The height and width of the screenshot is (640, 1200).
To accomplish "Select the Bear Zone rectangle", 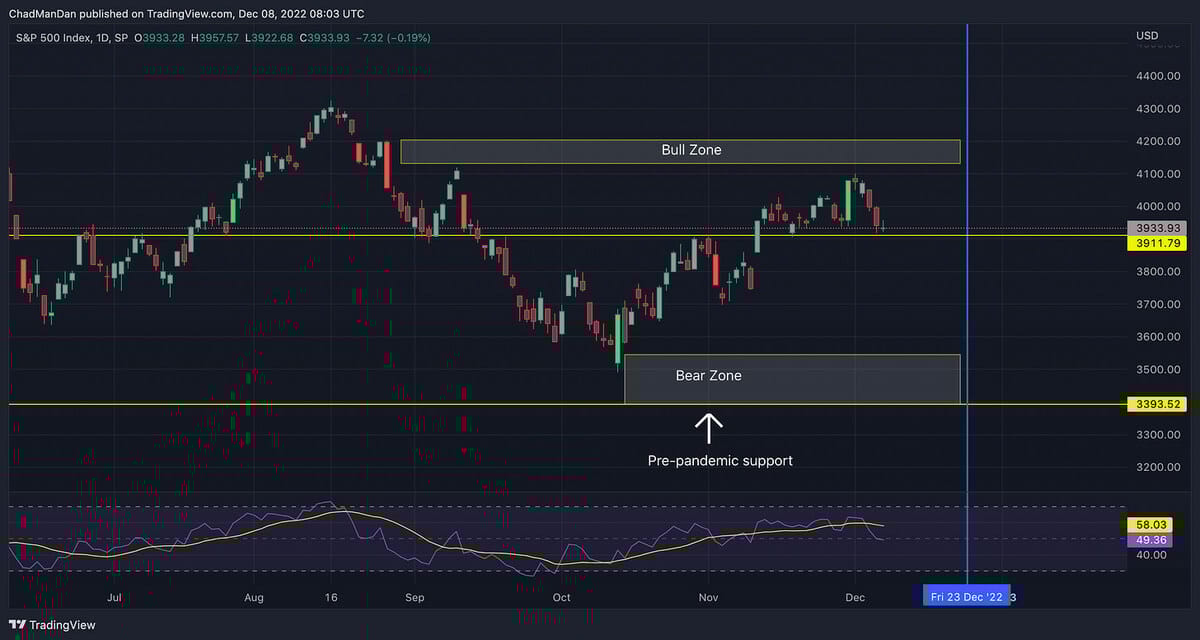I will (x=792, y=379).
